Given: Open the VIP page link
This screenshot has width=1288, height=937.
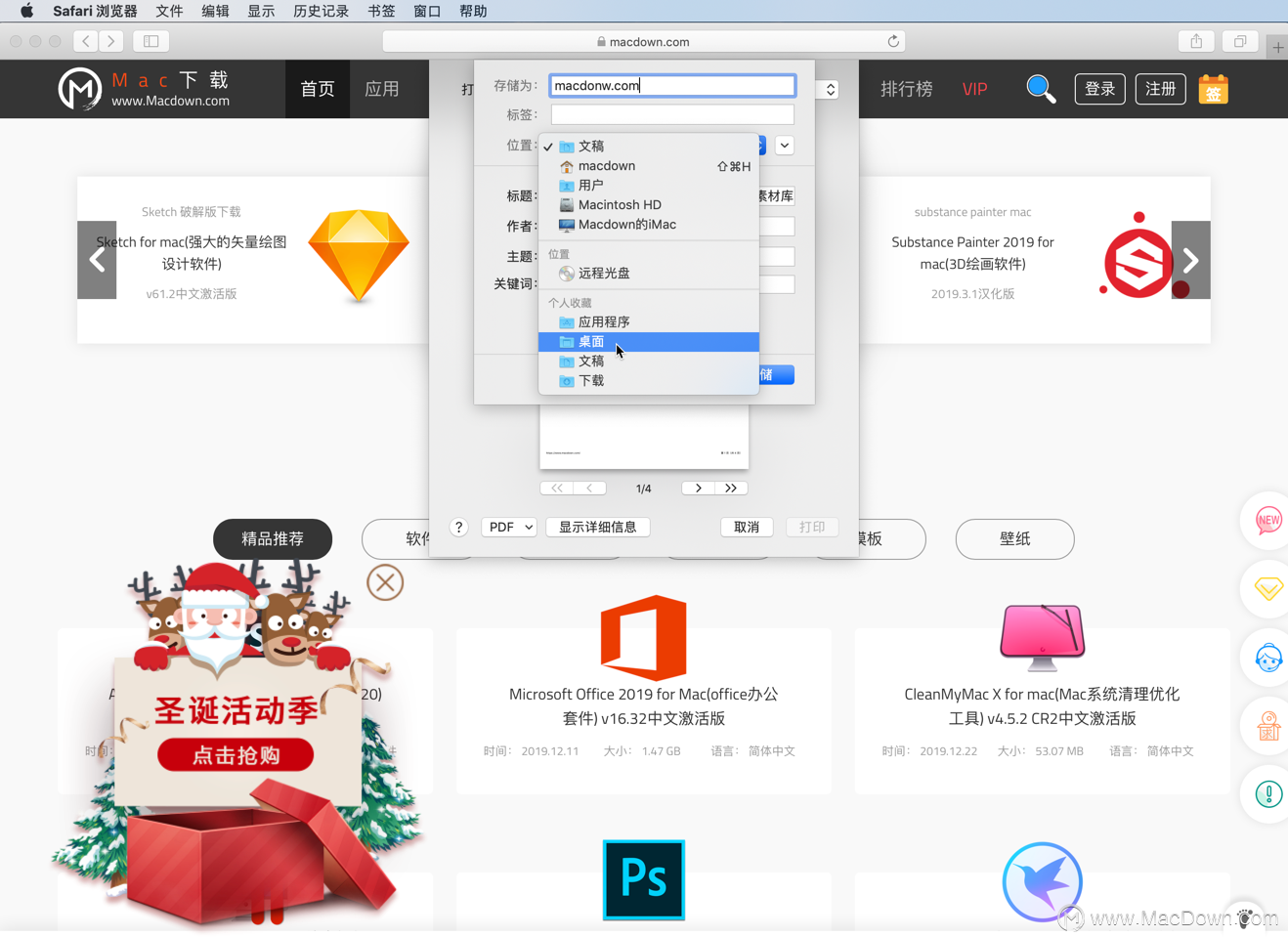Looking at the screenshot, I should tap(974, 89).
